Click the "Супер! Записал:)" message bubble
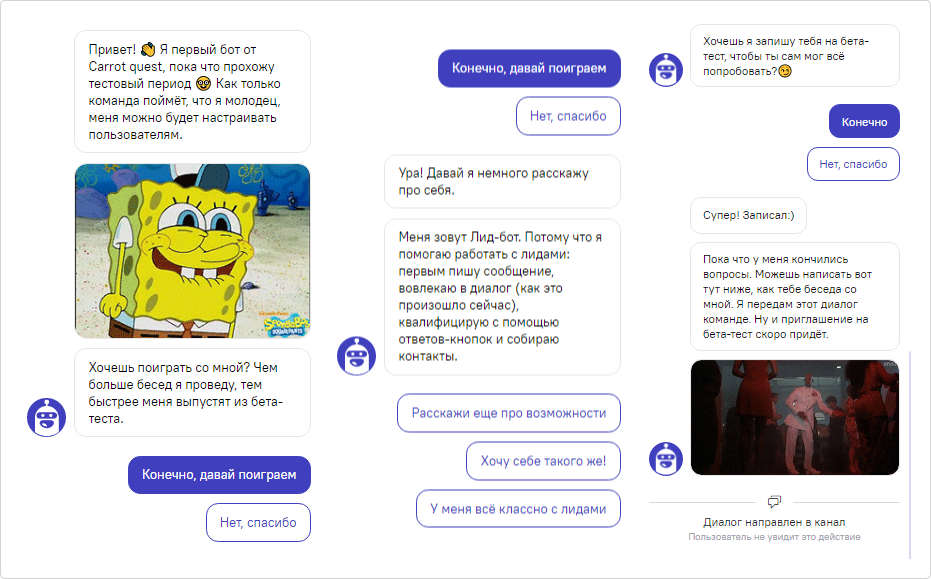The width and height of the screenshot is (931, 579). [x=748, y=215]
